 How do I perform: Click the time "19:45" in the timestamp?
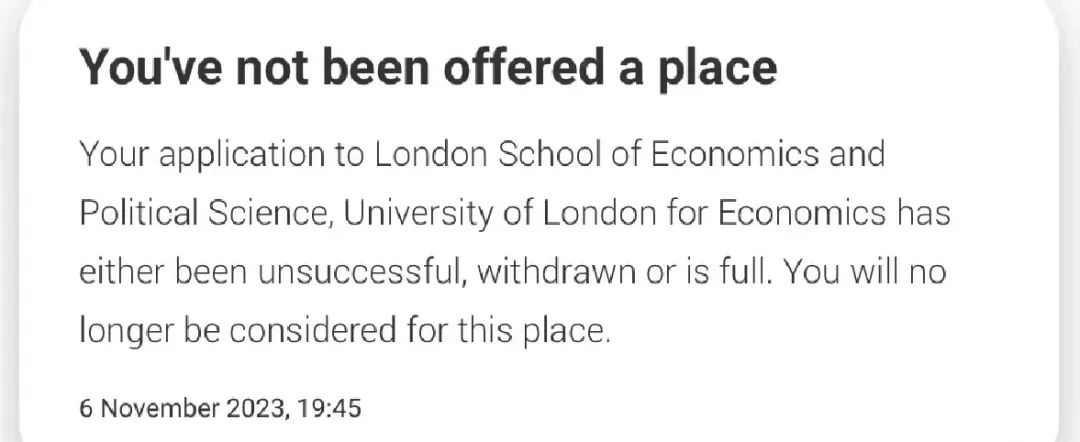click(x=330, y=408)
